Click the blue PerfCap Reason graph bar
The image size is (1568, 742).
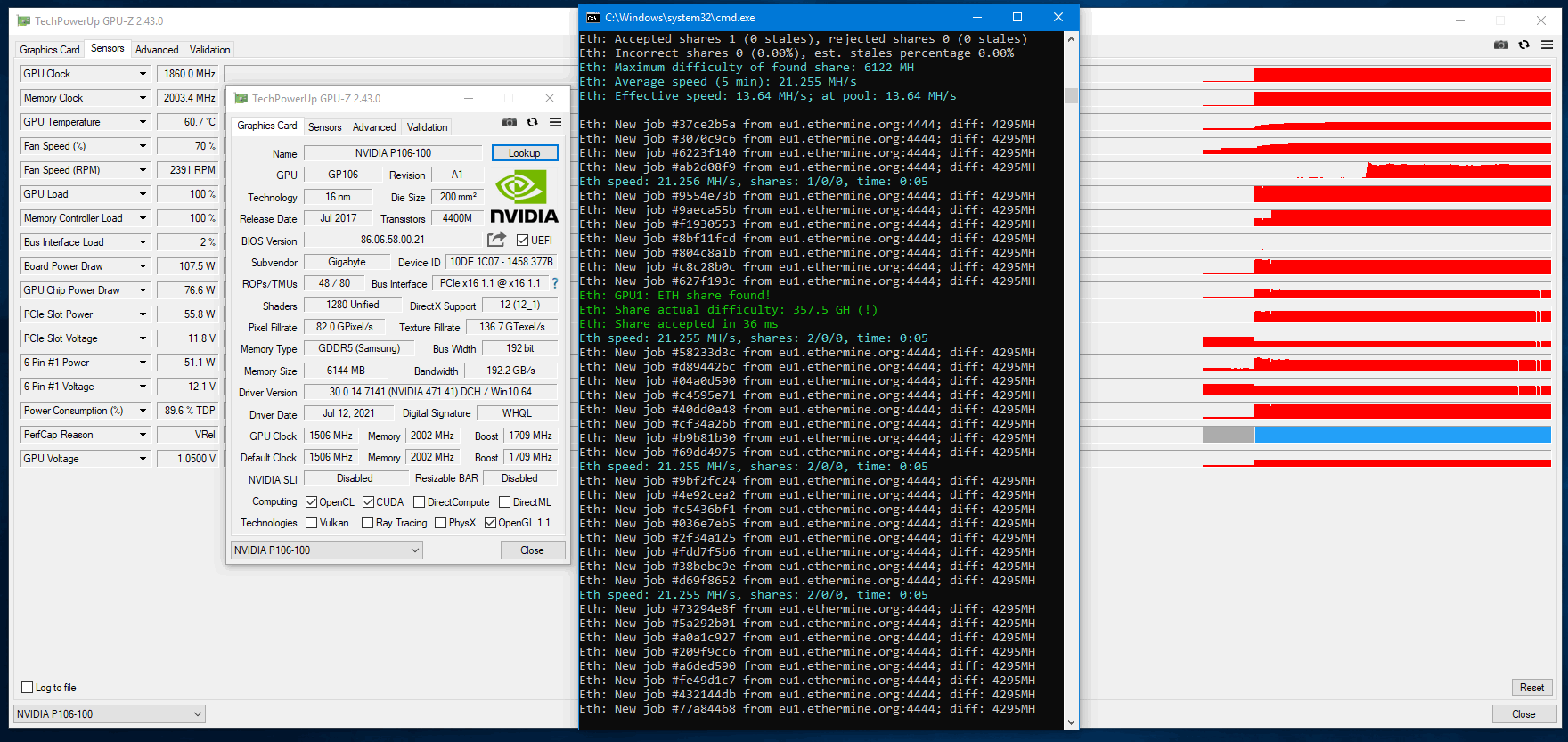(x=1402, y=435)
